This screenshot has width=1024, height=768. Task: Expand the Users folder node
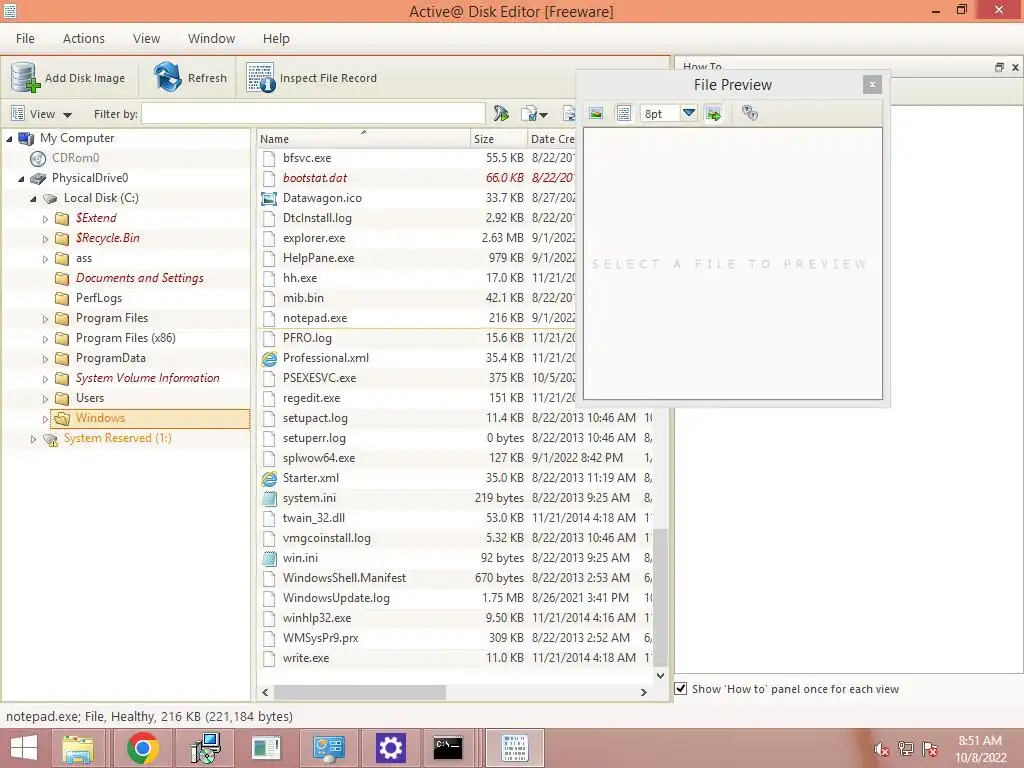pos(45,399)
